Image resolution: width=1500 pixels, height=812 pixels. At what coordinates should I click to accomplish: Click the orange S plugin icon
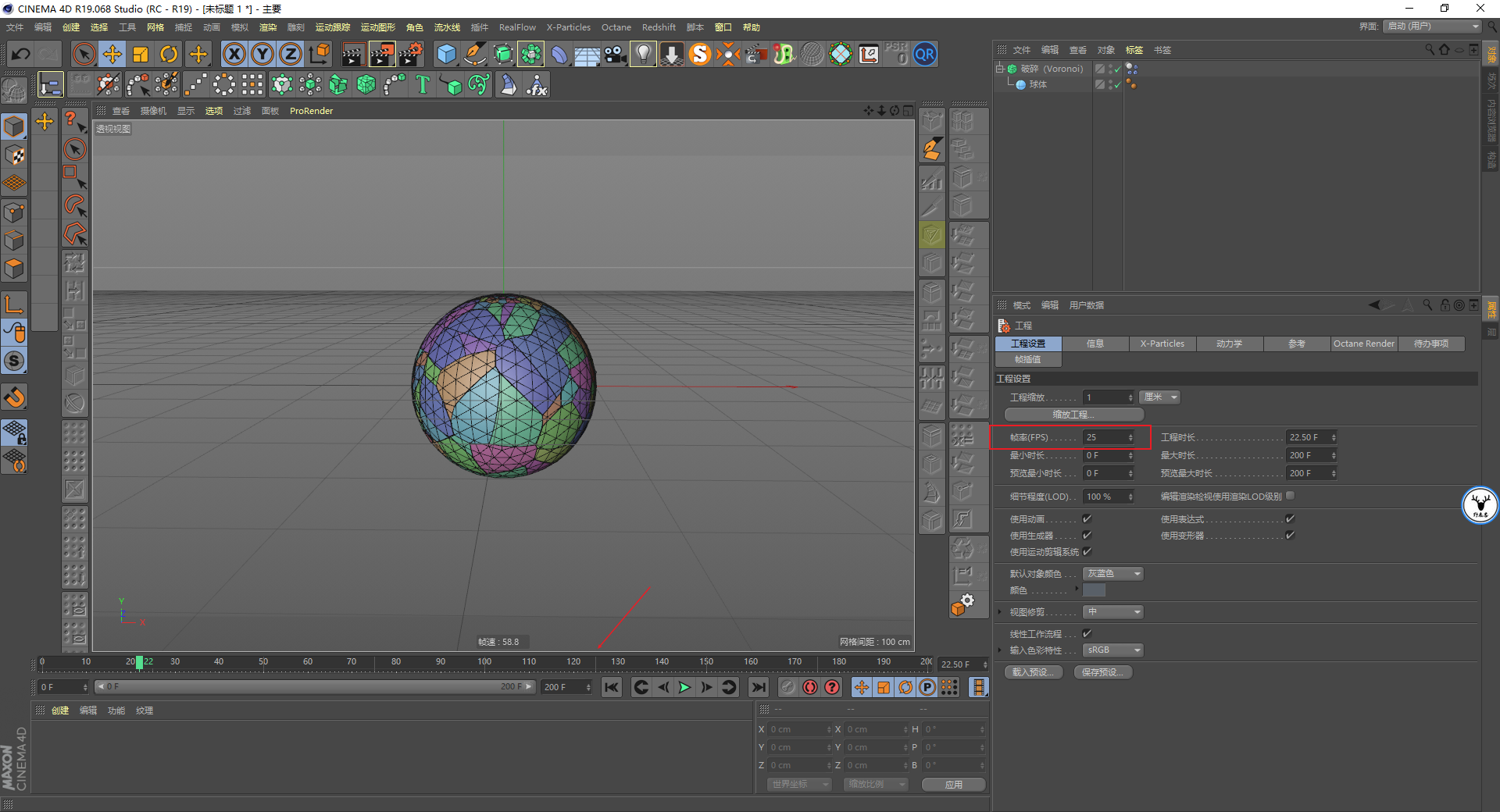(700, 55)
